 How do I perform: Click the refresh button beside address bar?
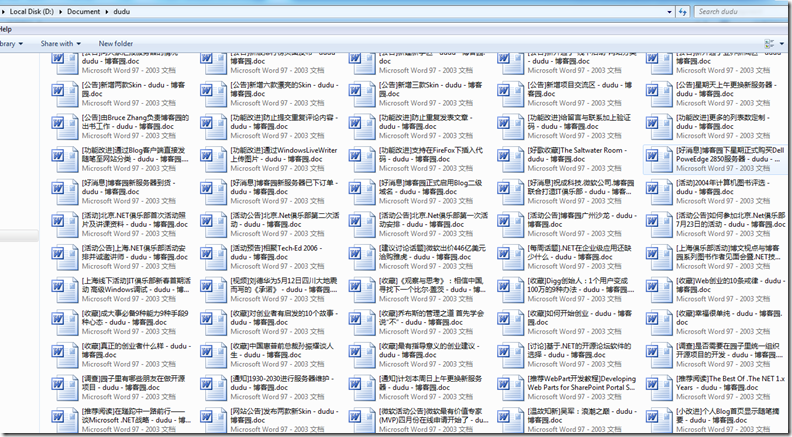683,12
